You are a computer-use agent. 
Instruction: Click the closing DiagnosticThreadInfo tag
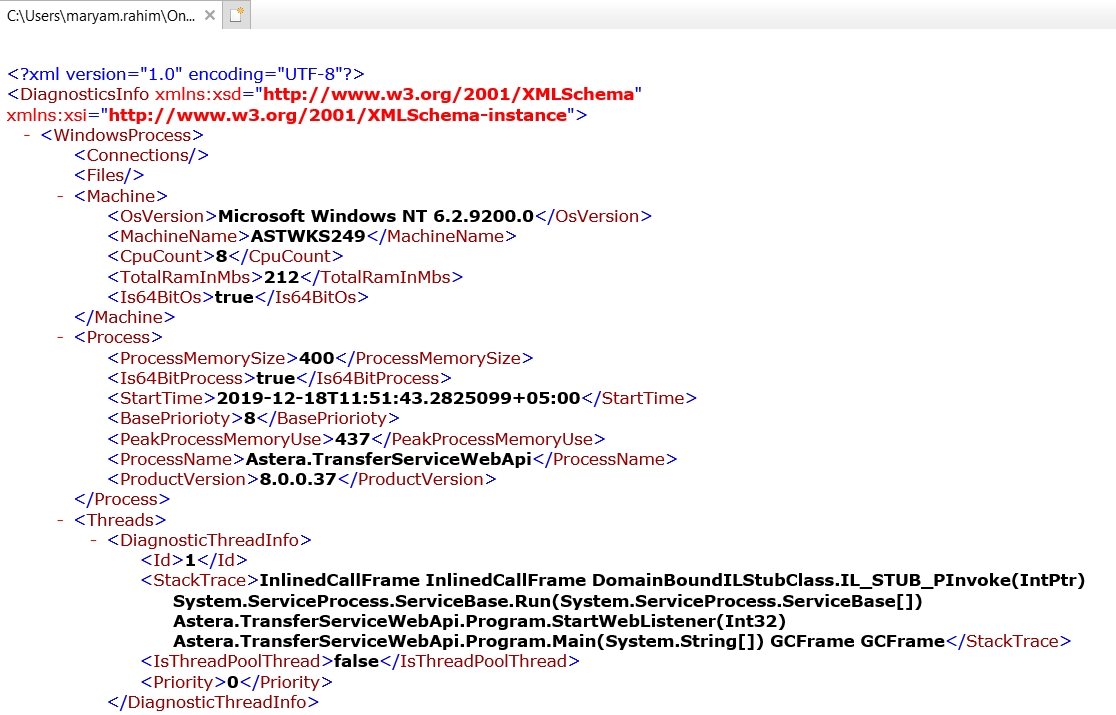pyautogui.click(x=213, y=702)
